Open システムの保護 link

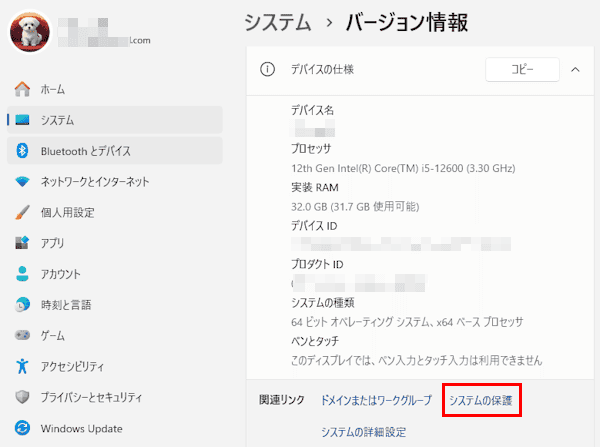click(x=481, y=400)
